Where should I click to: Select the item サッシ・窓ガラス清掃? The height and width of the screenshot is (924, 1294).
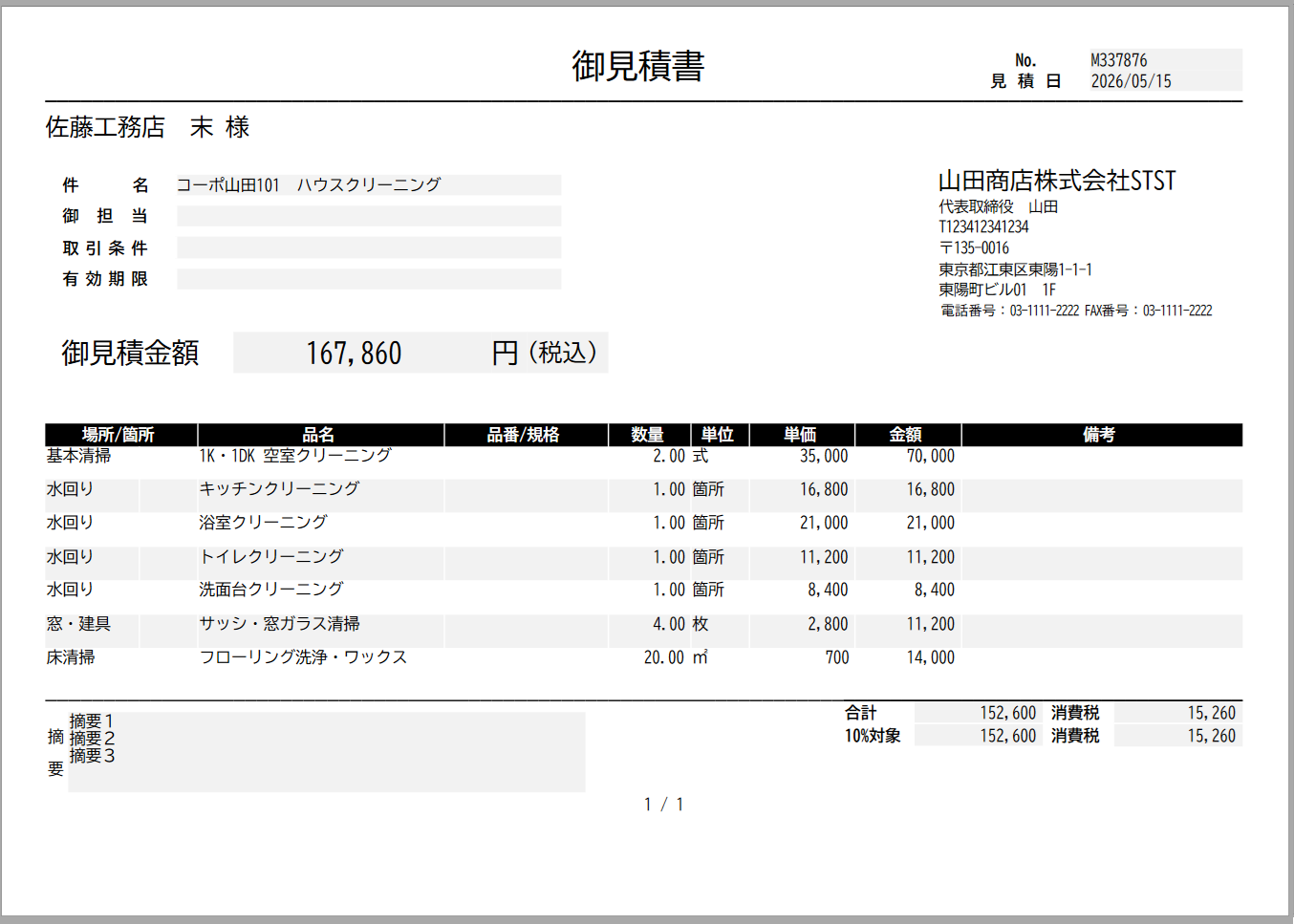(279, 624)
